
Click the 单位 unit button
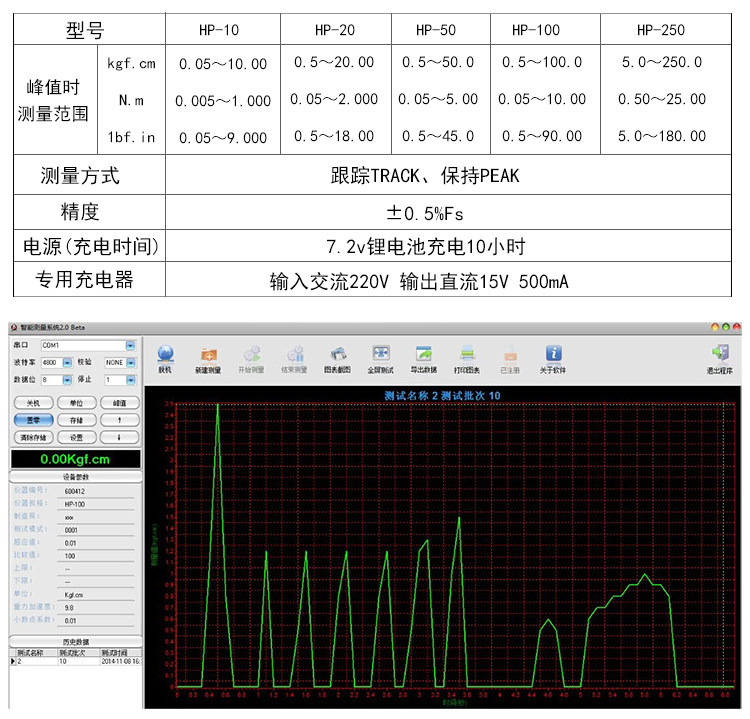point(77,403)
